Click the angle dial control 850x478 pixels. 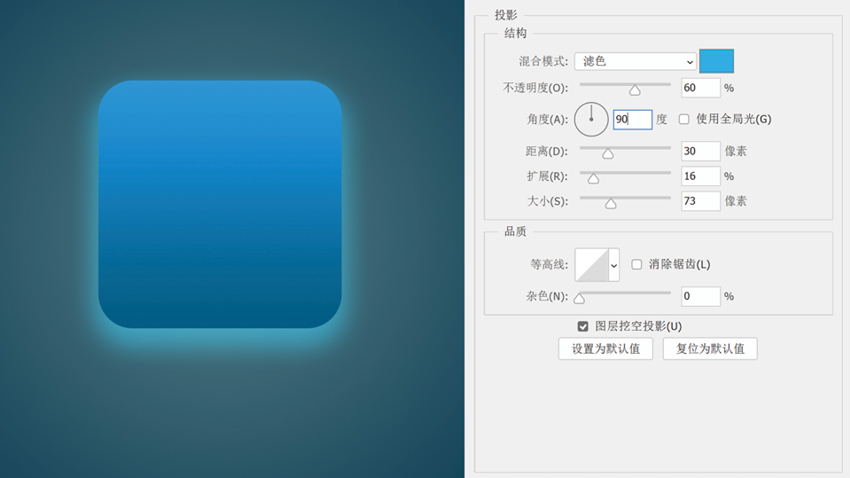[591, 119]
